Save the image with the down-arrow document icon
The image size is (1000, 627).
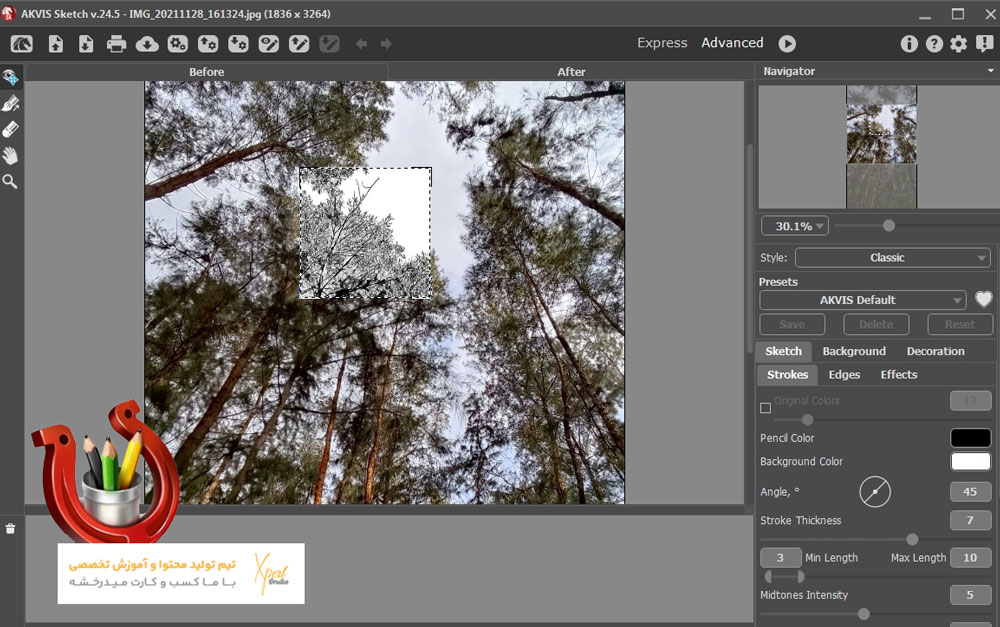[86, 43]
